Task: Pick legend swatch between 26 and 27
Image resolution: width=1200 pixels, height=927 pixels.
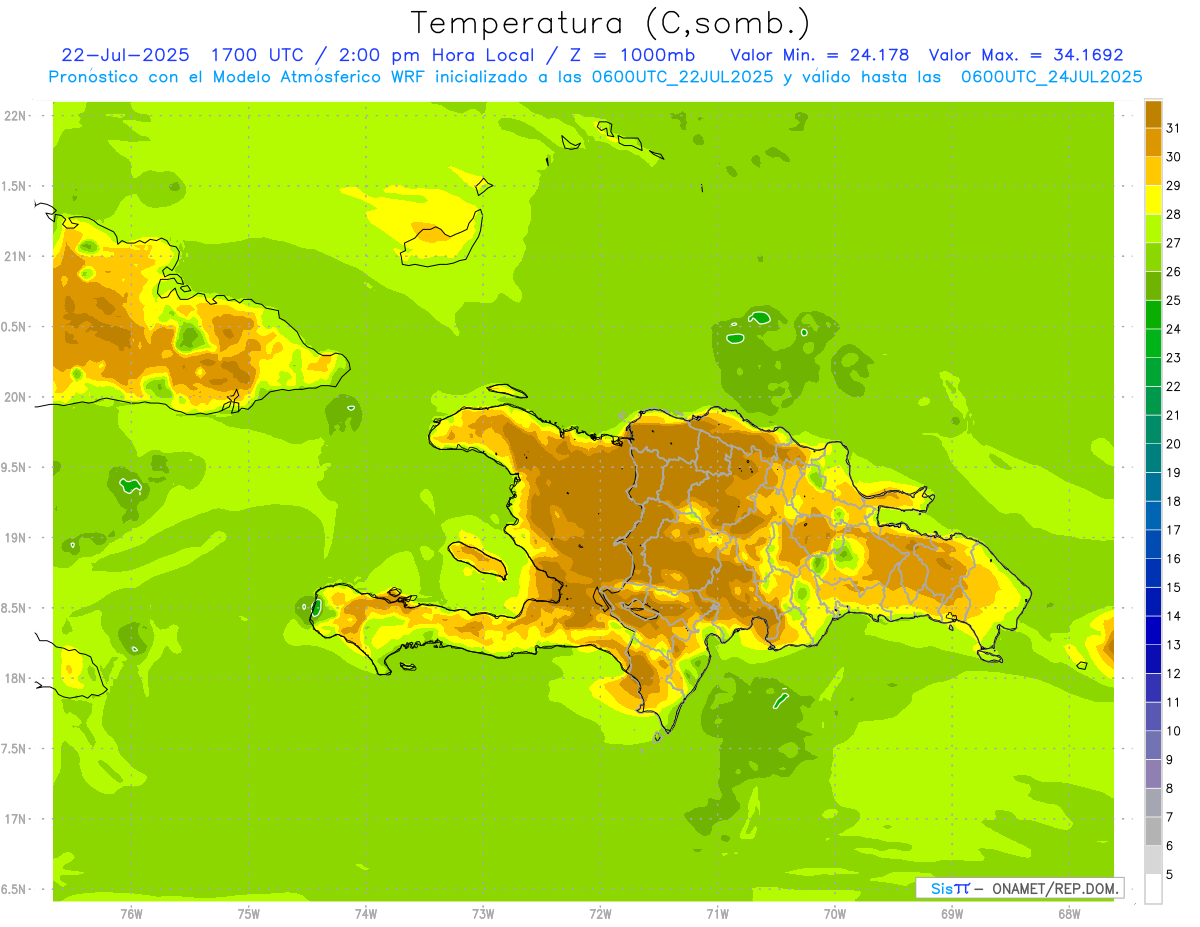Action: point(1153,257)
